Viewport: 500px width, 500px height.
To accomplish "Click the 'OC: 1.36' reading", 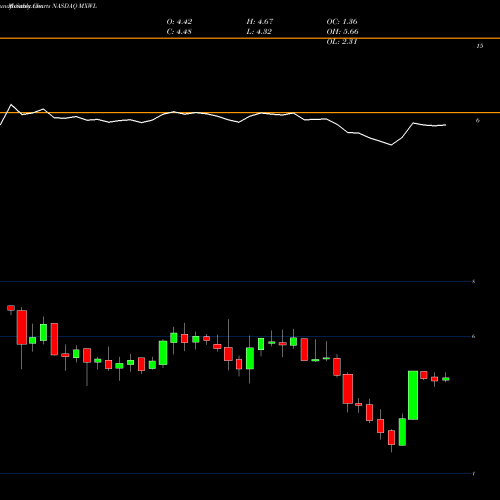I will pos(342,22).
